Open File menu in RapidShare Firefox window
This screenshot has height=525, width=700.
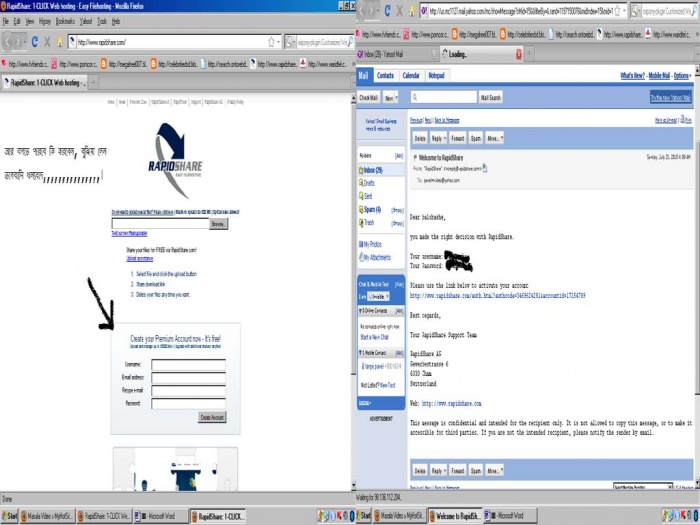tap(6, 21)
